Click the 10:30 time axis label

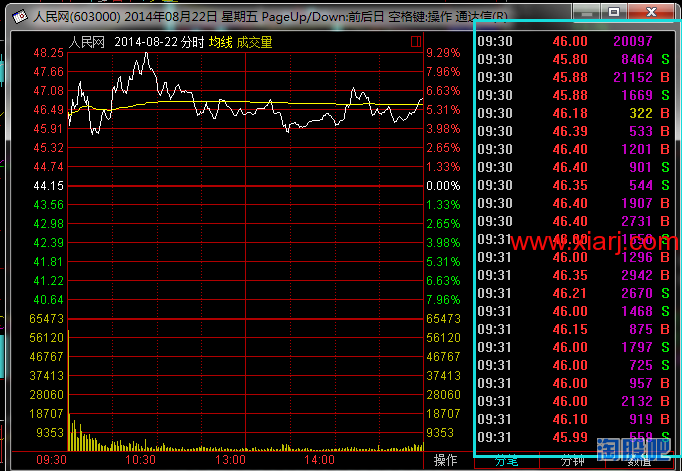click(140, 460)
